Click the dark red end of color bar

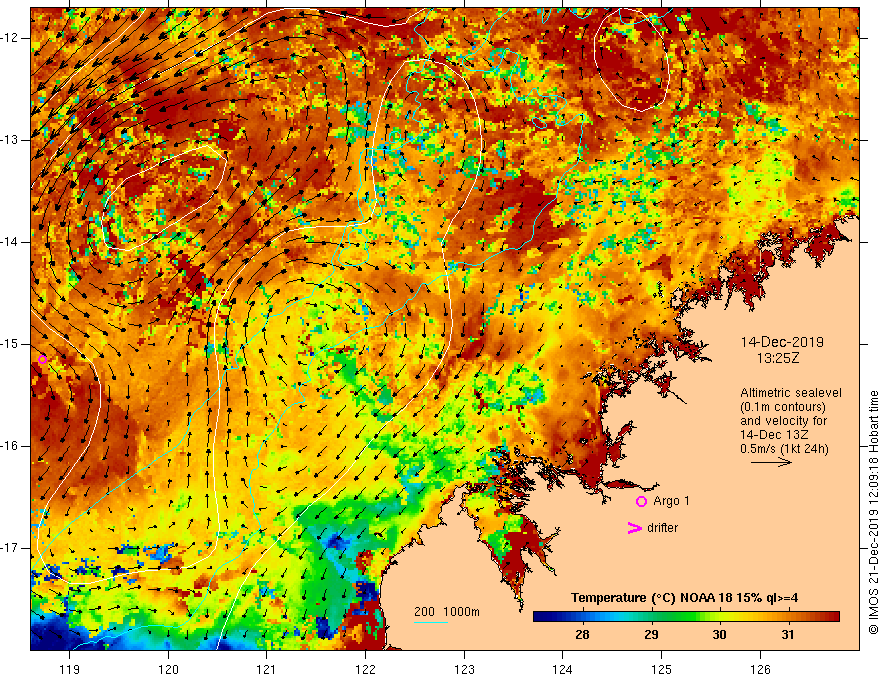831,617
